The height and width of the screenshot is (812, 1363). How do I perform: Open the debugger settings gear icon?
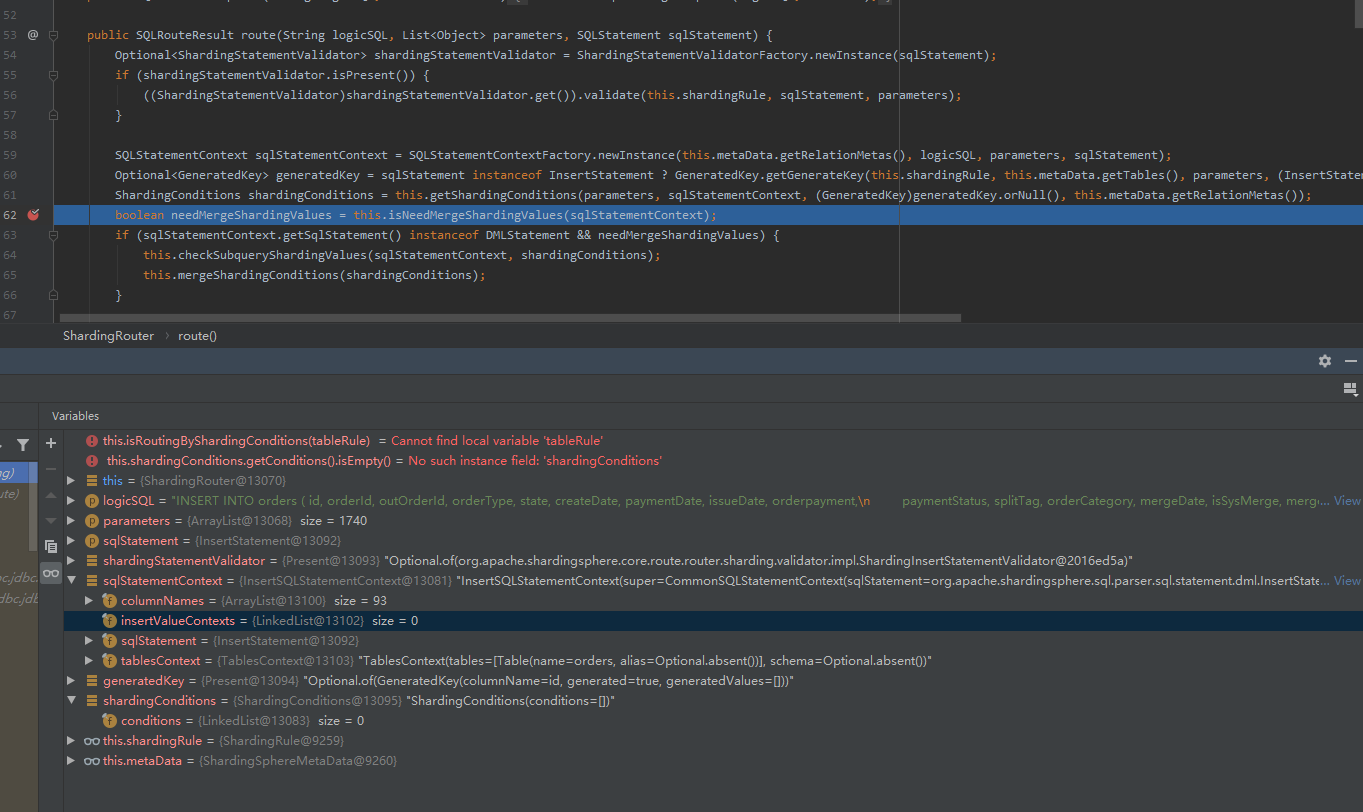1325,361
